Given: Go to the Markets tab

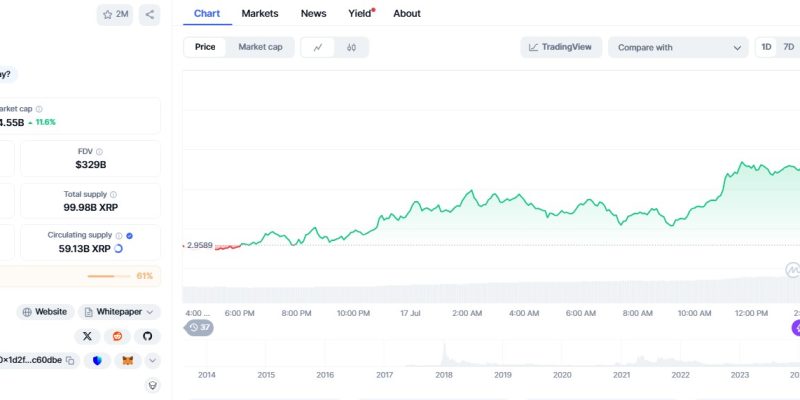Looking at the screenshot, I should pyautogui.click(x=260, y=14).
